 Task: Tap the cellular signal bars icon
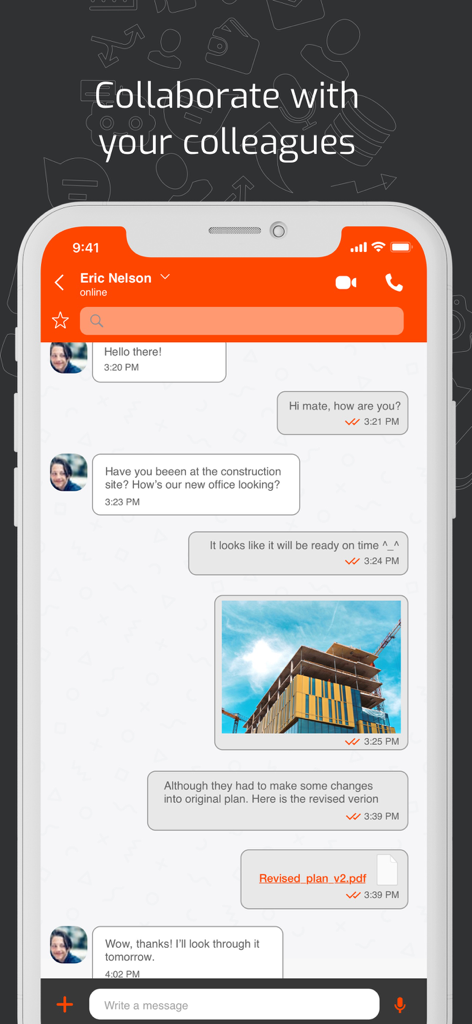coord(358,248)
